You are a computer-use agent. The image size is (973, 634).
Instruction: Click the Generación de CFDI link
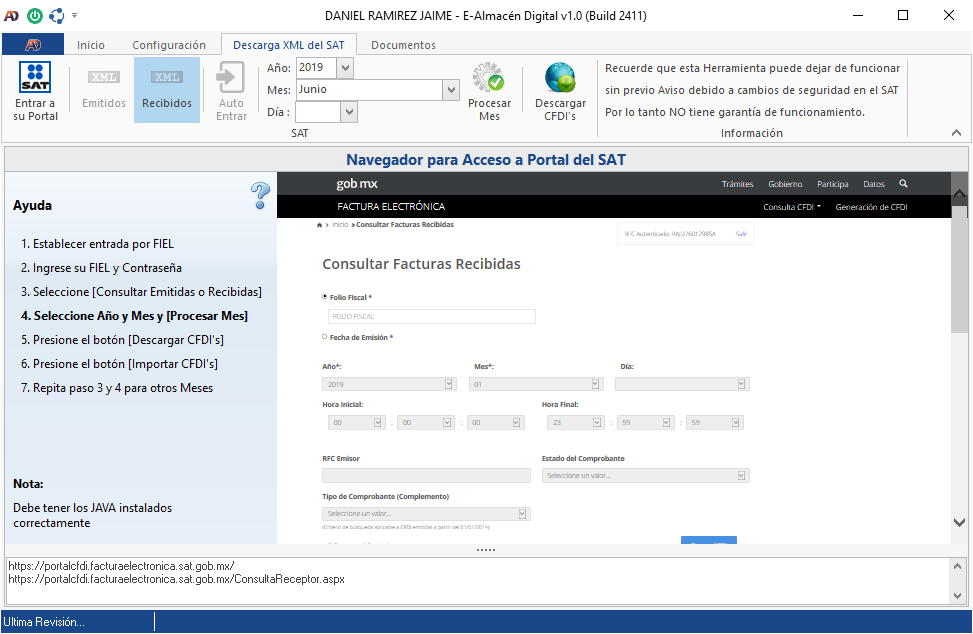871,207
